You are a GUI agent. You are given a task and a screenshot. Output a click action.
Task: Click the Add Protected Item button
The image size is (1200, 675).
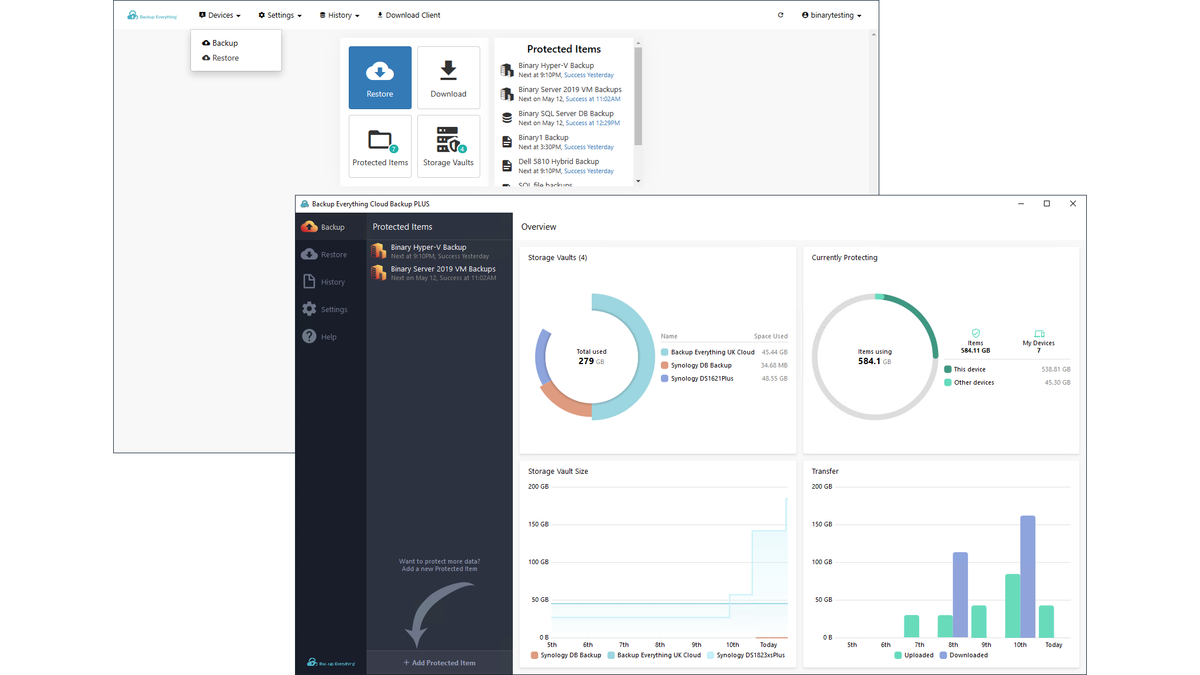point(439,662)
